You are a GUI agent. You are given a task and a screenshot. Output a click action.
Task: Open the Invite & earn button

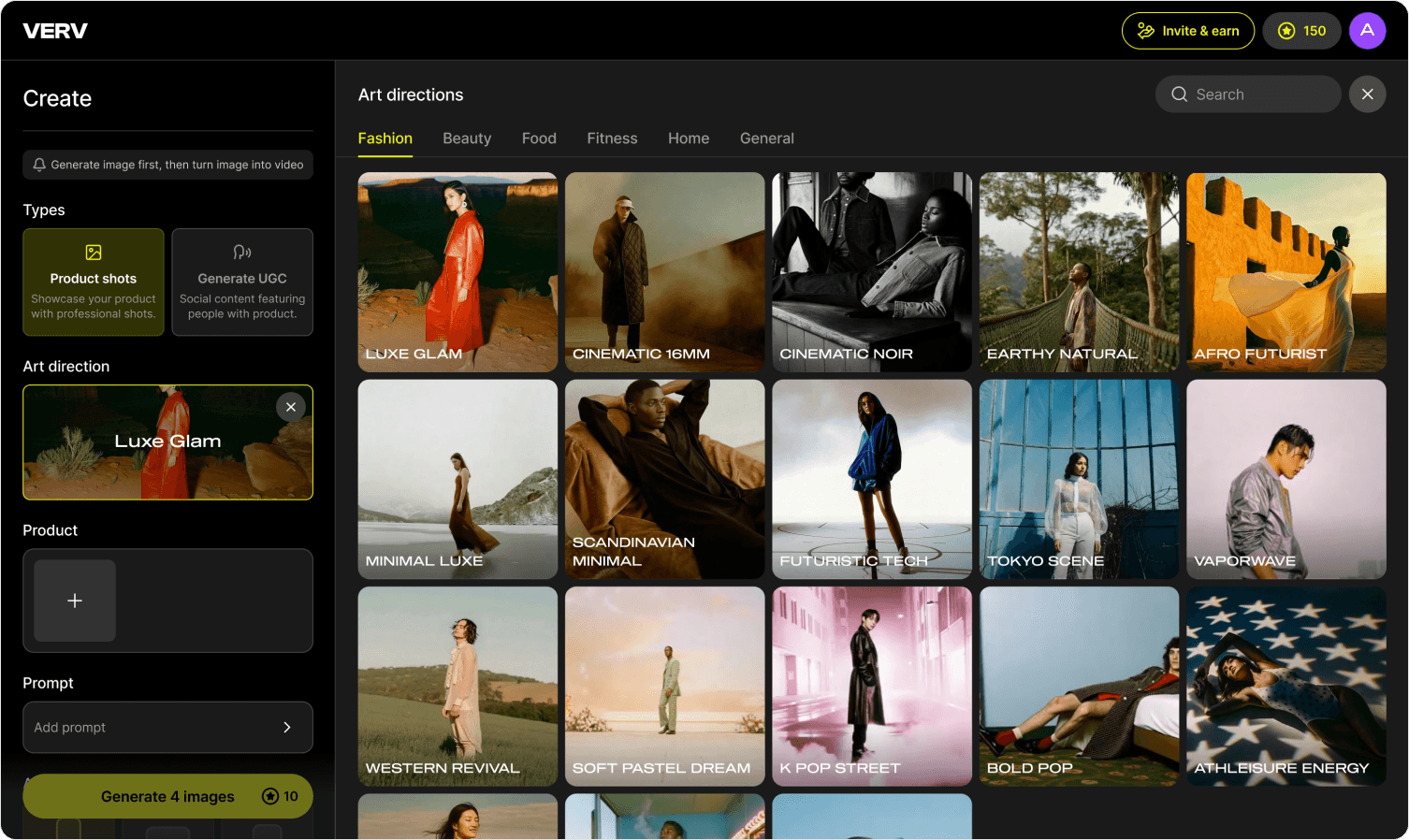pos(1188,31)
